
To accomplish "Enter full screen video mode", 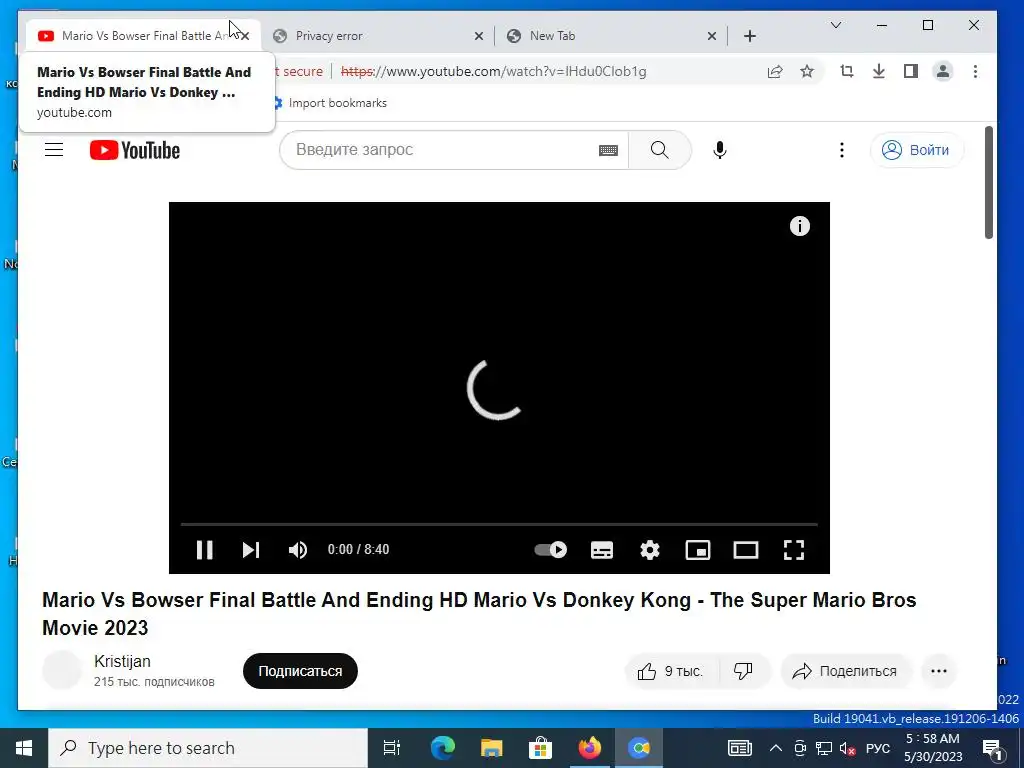I will click(x=793, y=550).
